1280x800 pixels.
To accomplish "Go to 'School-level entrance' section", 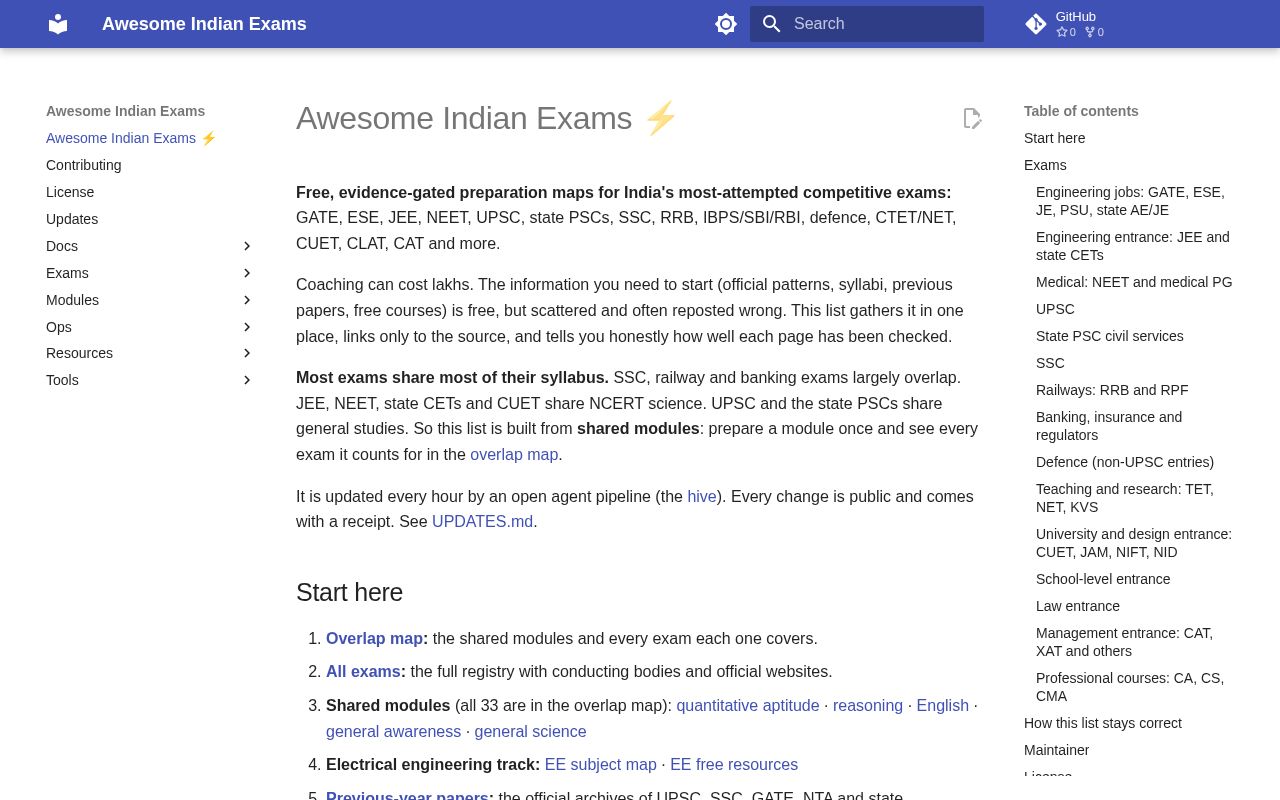I will [1103, 579].
